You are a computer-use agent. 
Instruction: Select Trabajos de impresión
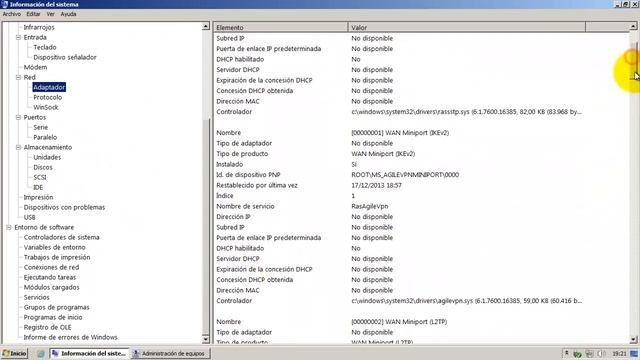coord(57,258)
